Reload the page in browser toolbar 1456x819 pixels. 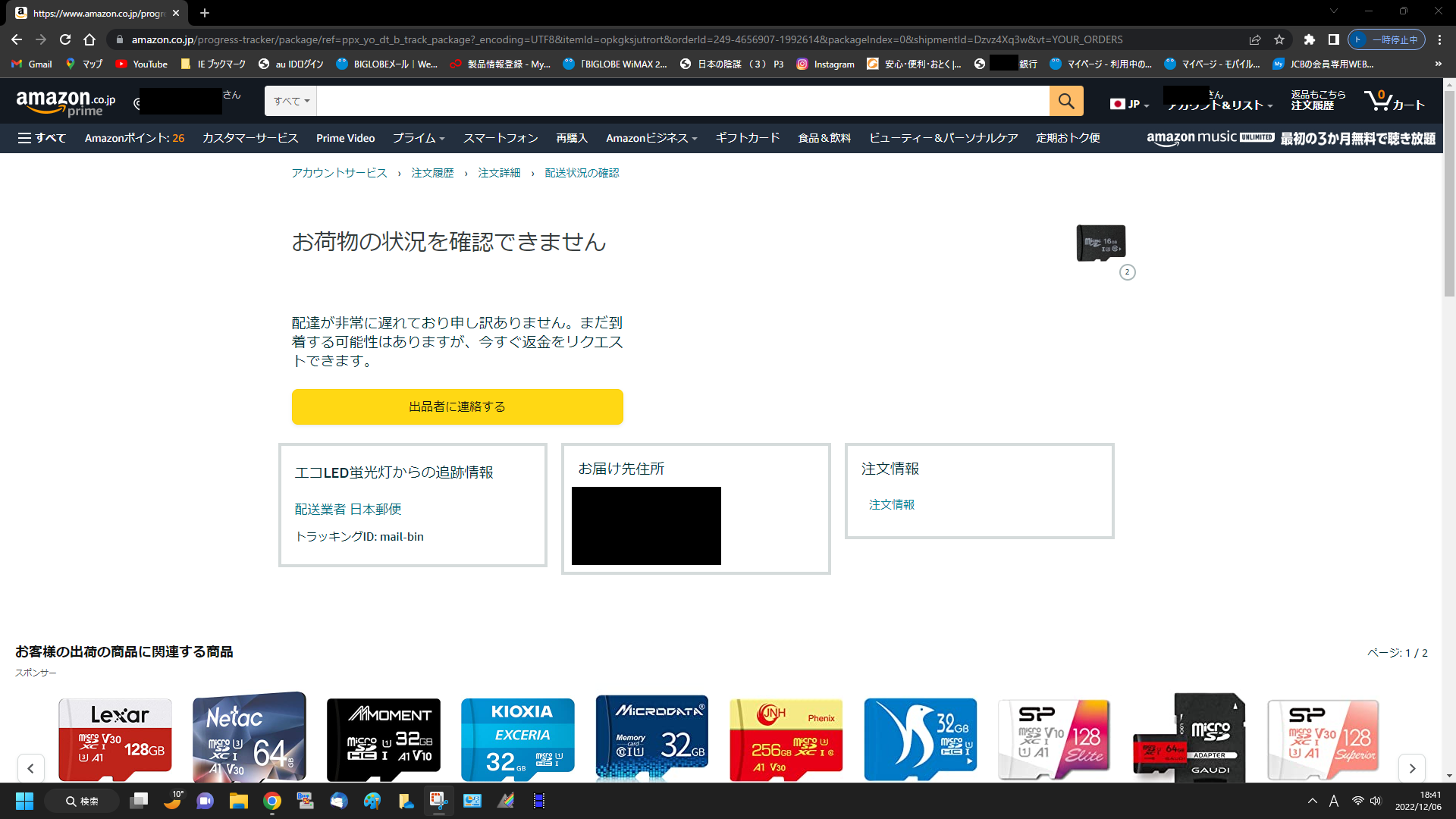pos(65,39)
